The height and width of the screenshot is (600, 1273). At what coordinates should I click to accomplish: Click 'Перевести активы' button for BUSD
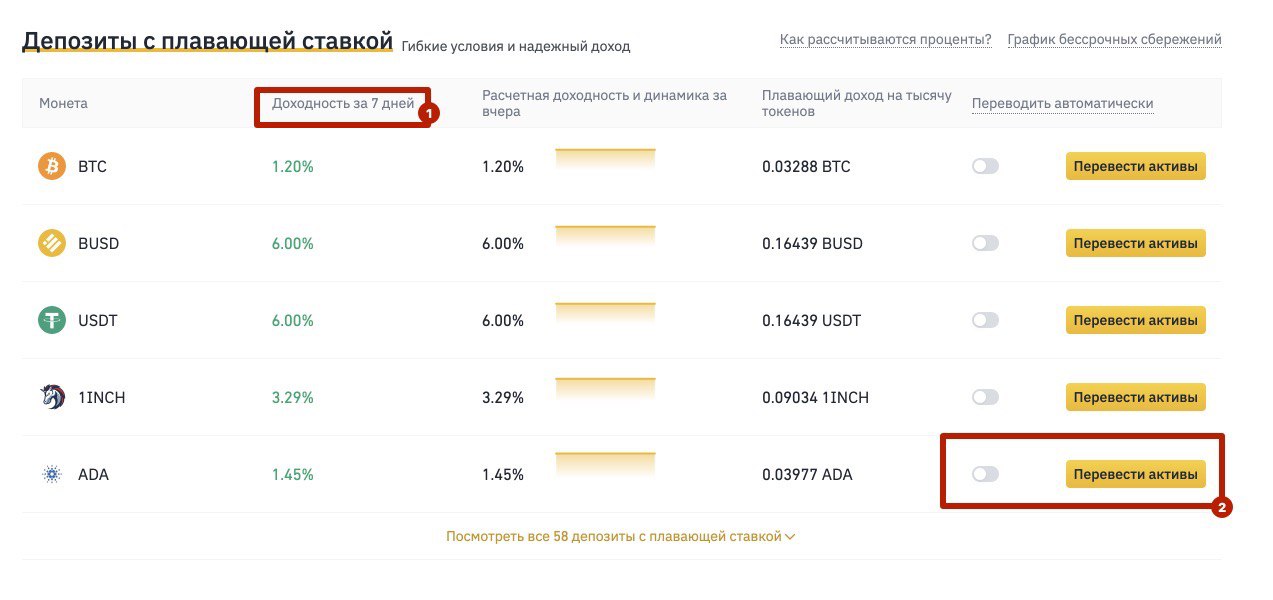[x=1135, y=243]
